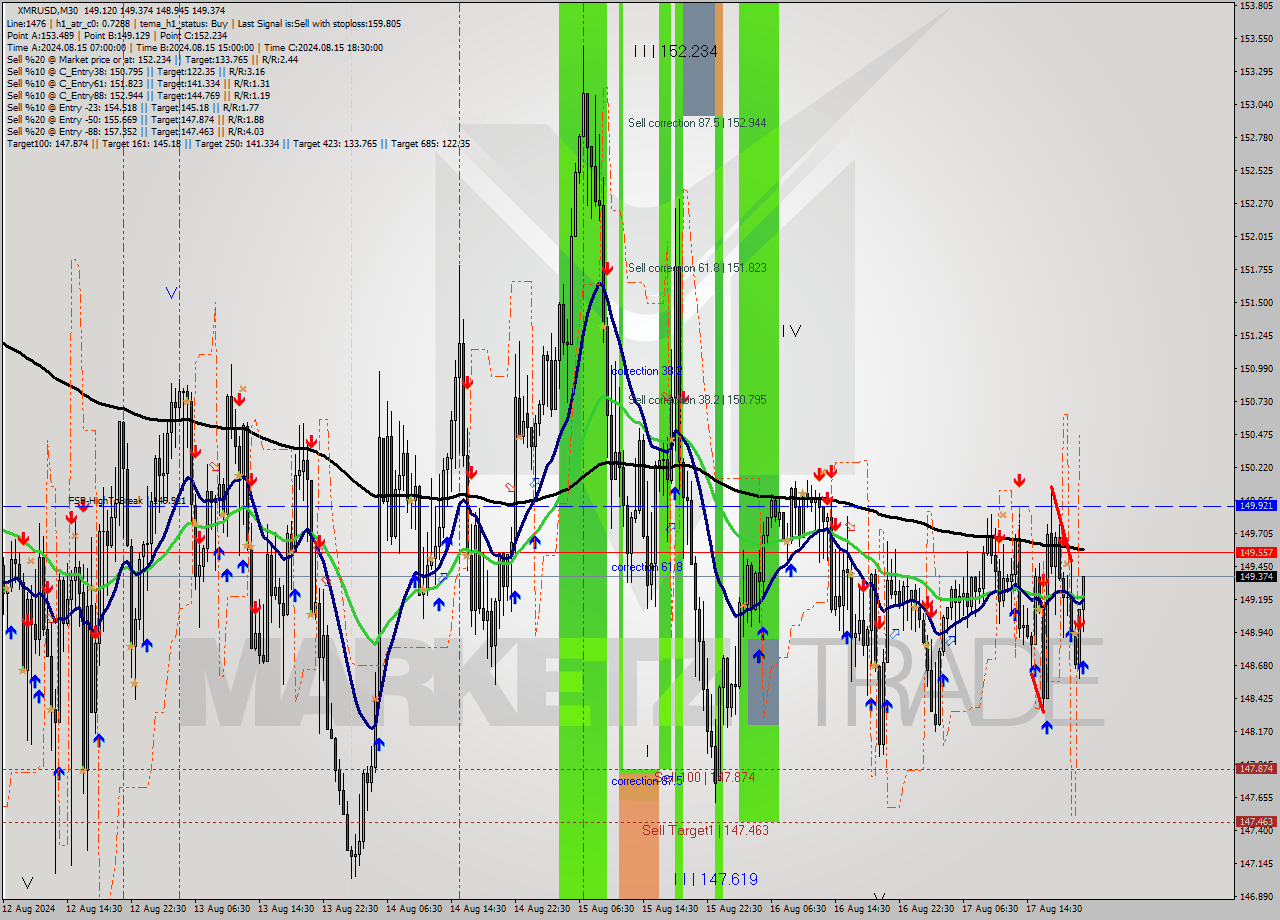Viewport: 1280px width, 920px height.
Task: Click the '15 Aug 22:30' time axis label
Action: click(734, 909)
